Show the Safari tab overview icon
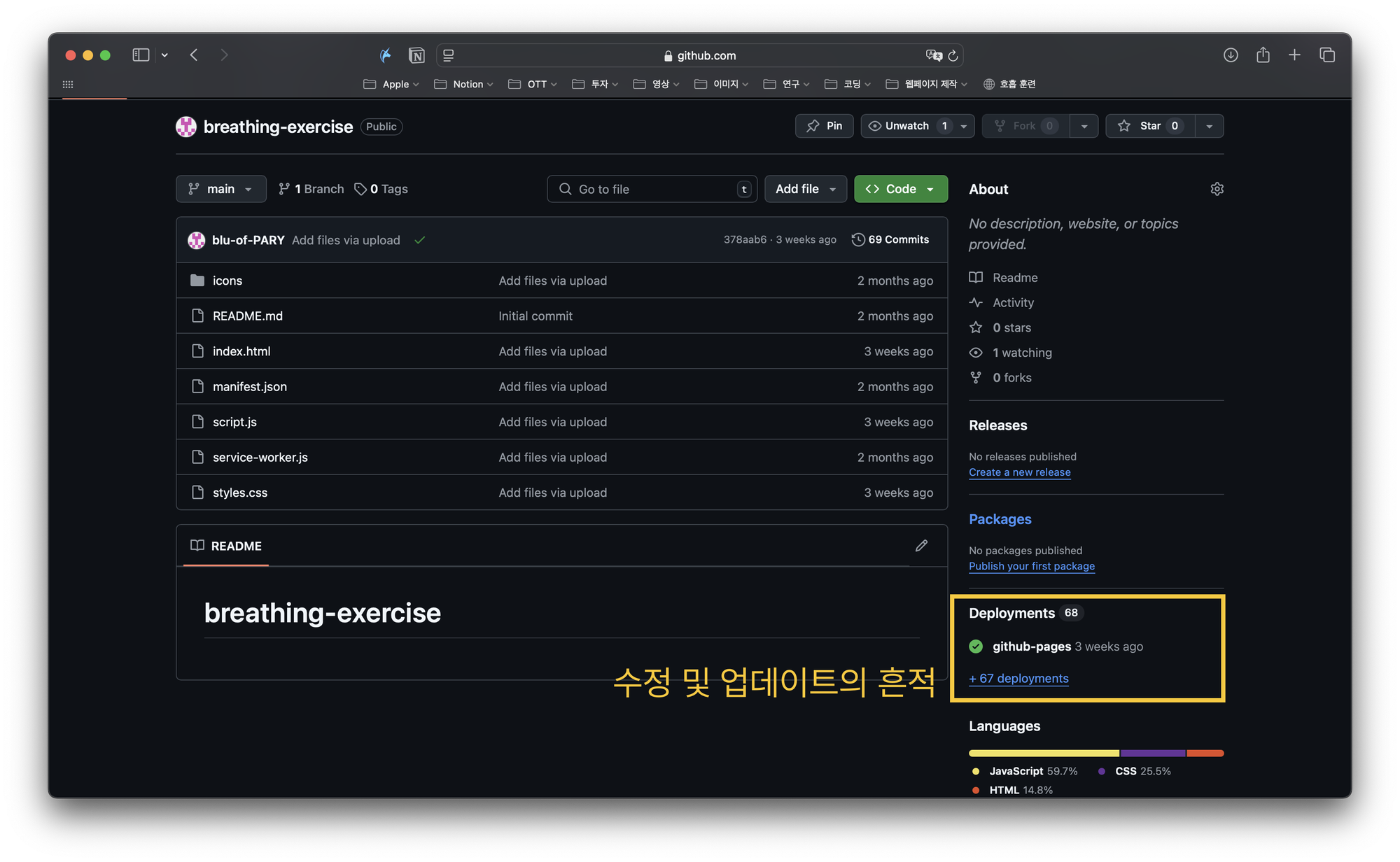The height and width of the screenshot is (862, 1400). 1327,55
